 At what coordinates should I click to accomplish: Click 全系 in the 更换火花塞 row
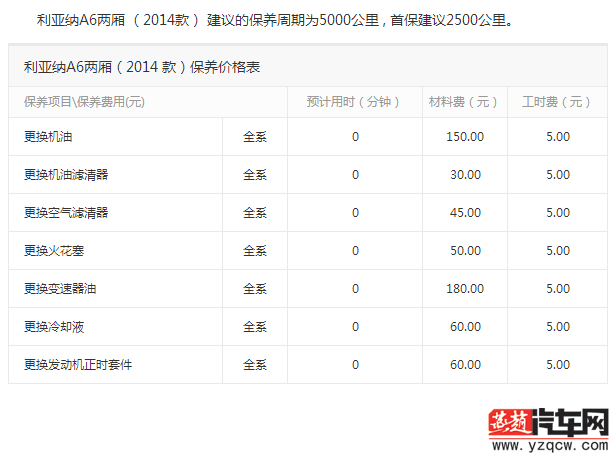point(255,251)
